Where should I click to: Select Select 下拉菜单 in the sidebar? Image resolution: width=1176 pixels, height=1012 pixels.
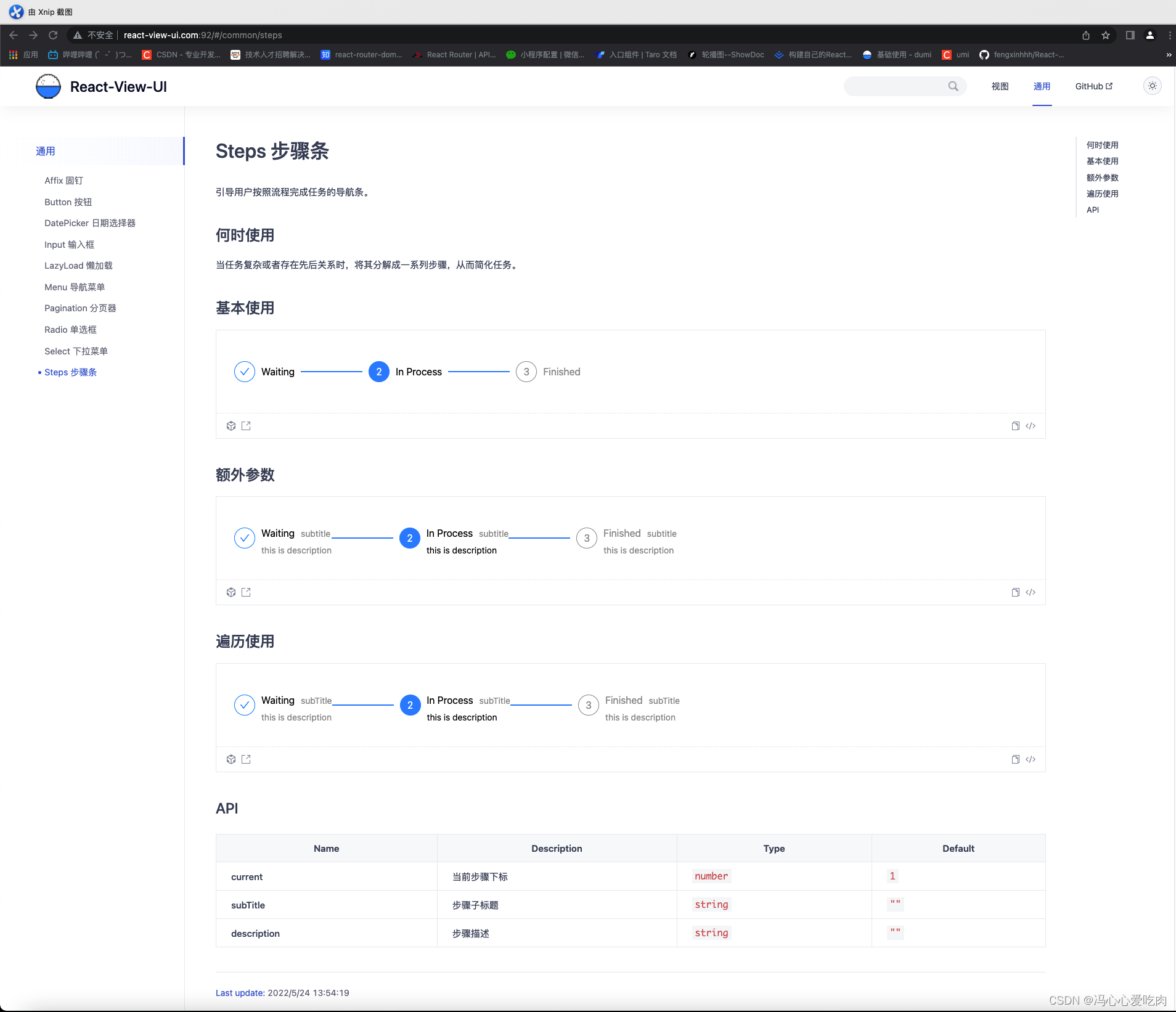(x=76, y=351)
